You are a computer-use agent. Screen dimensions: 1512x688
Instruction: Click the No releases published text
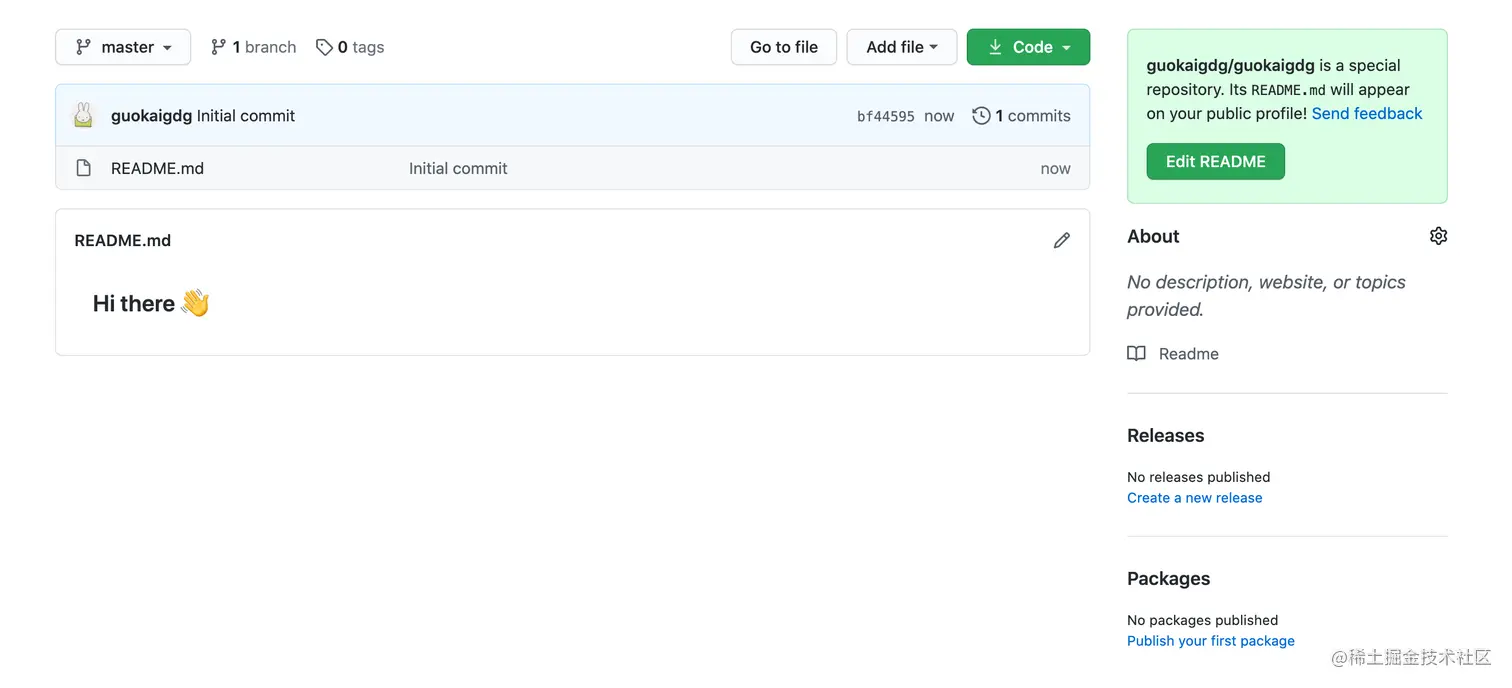(1198, 477)
